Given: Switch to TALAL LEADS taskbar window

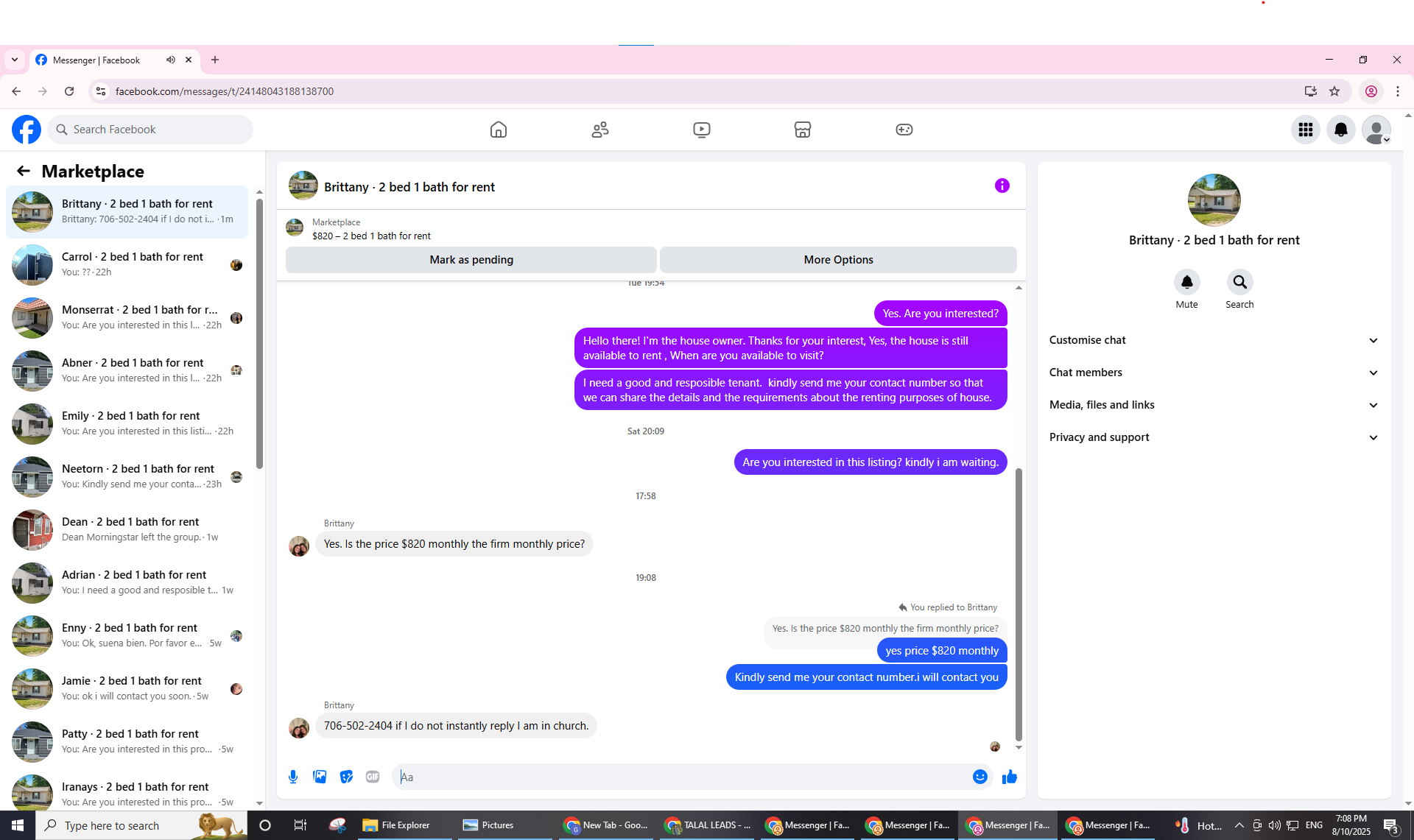Looking at the screenshot, I should [708, 825].
